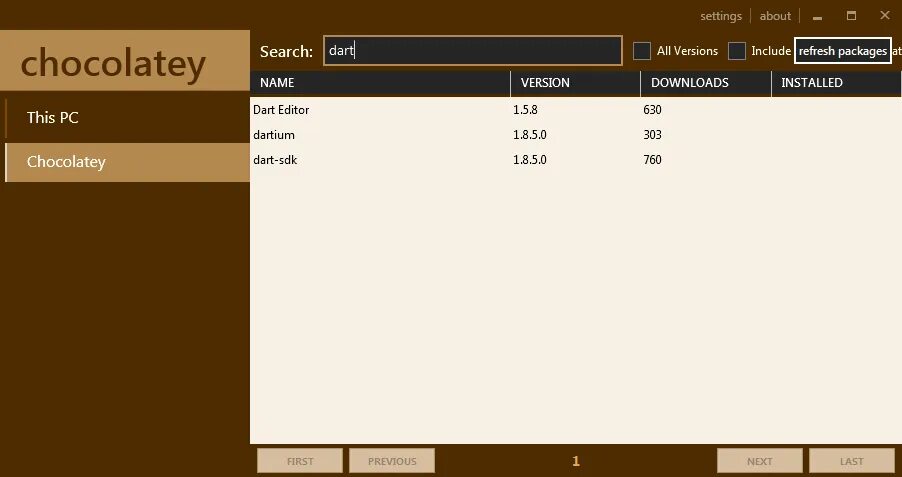Click the 630 downloads value
Viewport: 902px width, 477px height.
tap(652, 109)
